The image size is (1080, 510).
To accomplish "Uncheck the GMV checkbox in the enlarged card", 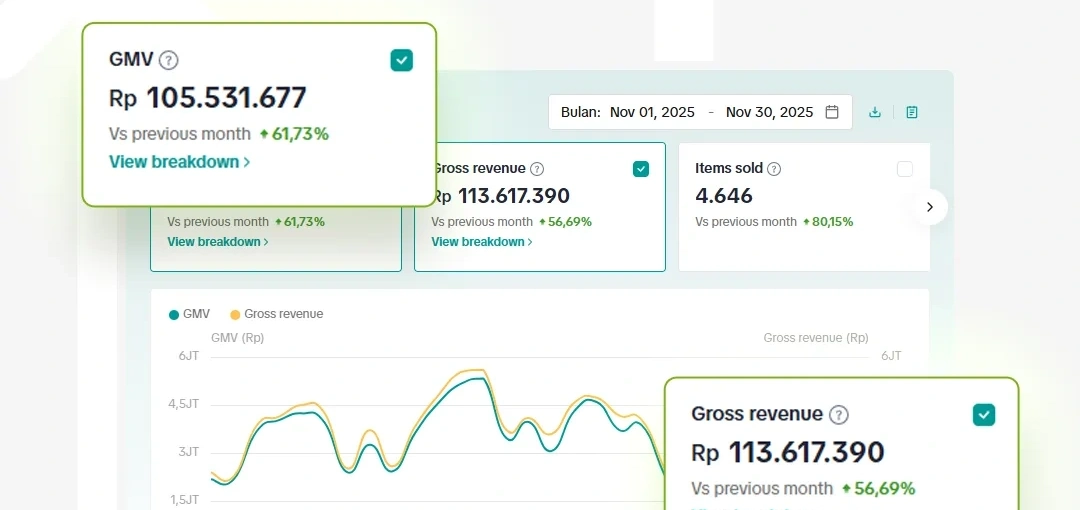I will point(402,61).
